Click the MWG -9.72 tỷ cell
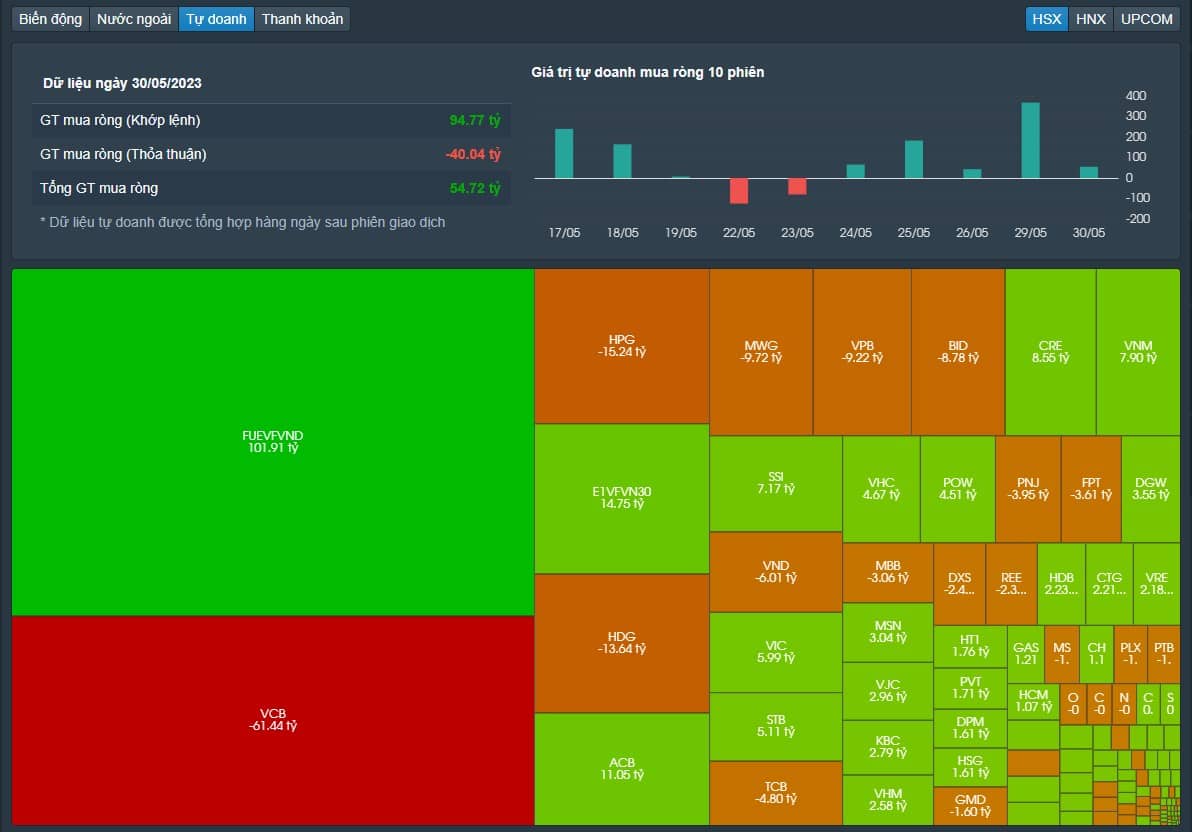The height and width of the screenshot is (832, 1192). tap(761, 352)
